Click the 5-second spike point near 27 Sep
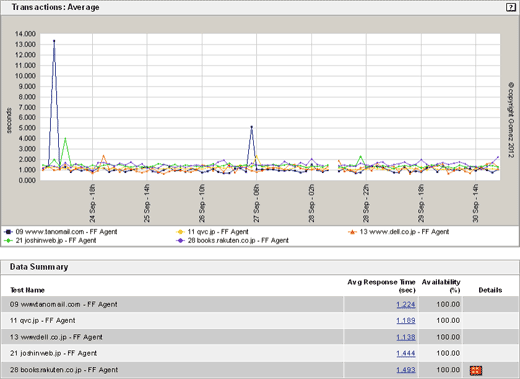The image size is (520, 379). click(x=251, y=127)
